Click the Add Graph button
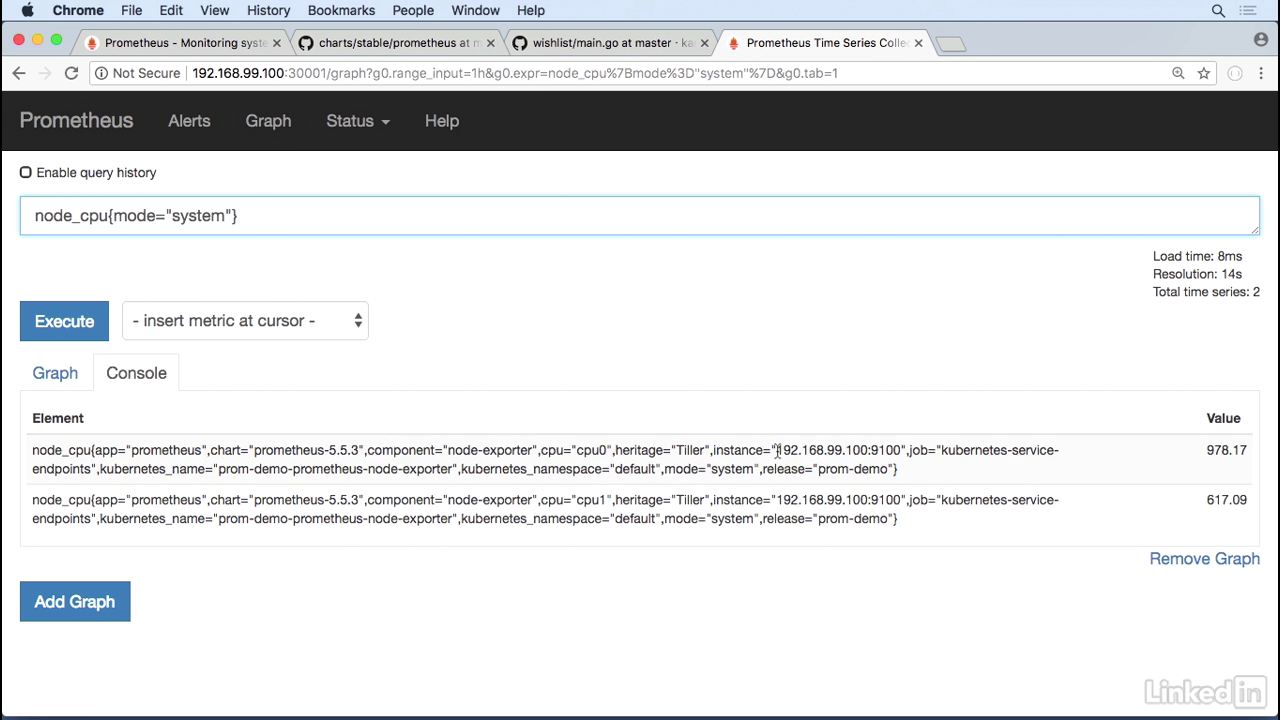Screen dimensions: 1280x720 click(x=75, y=602)
